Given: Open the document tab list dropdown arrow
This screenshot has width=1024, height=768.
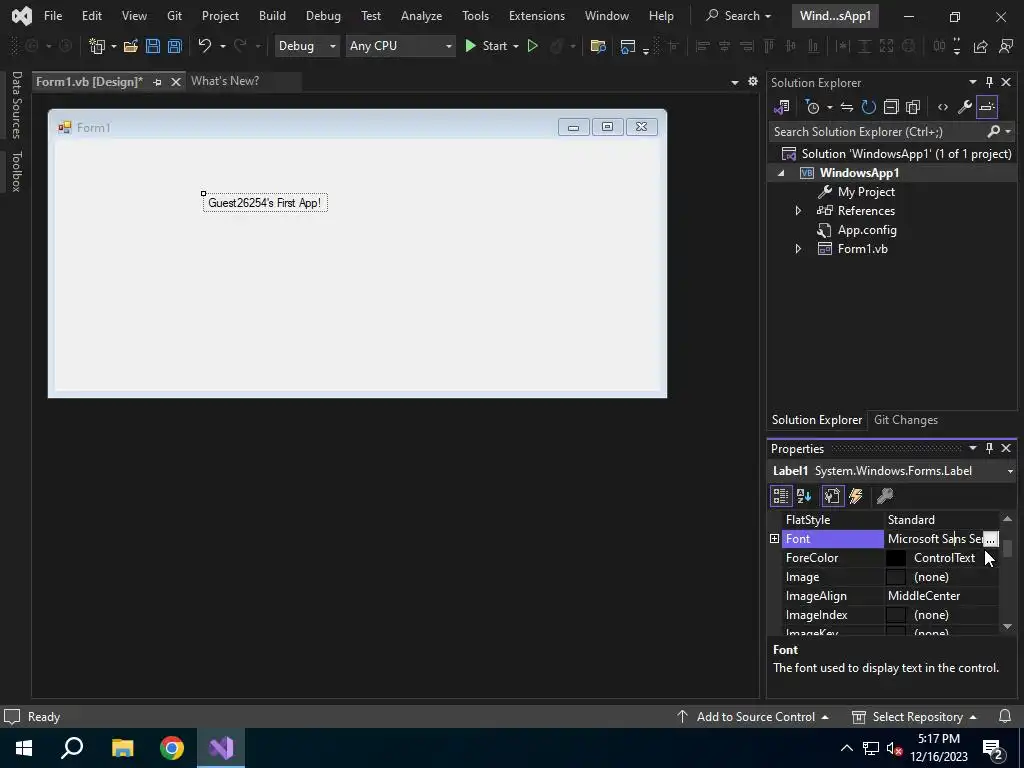Looking at the screenshot, I should (735, 82).
